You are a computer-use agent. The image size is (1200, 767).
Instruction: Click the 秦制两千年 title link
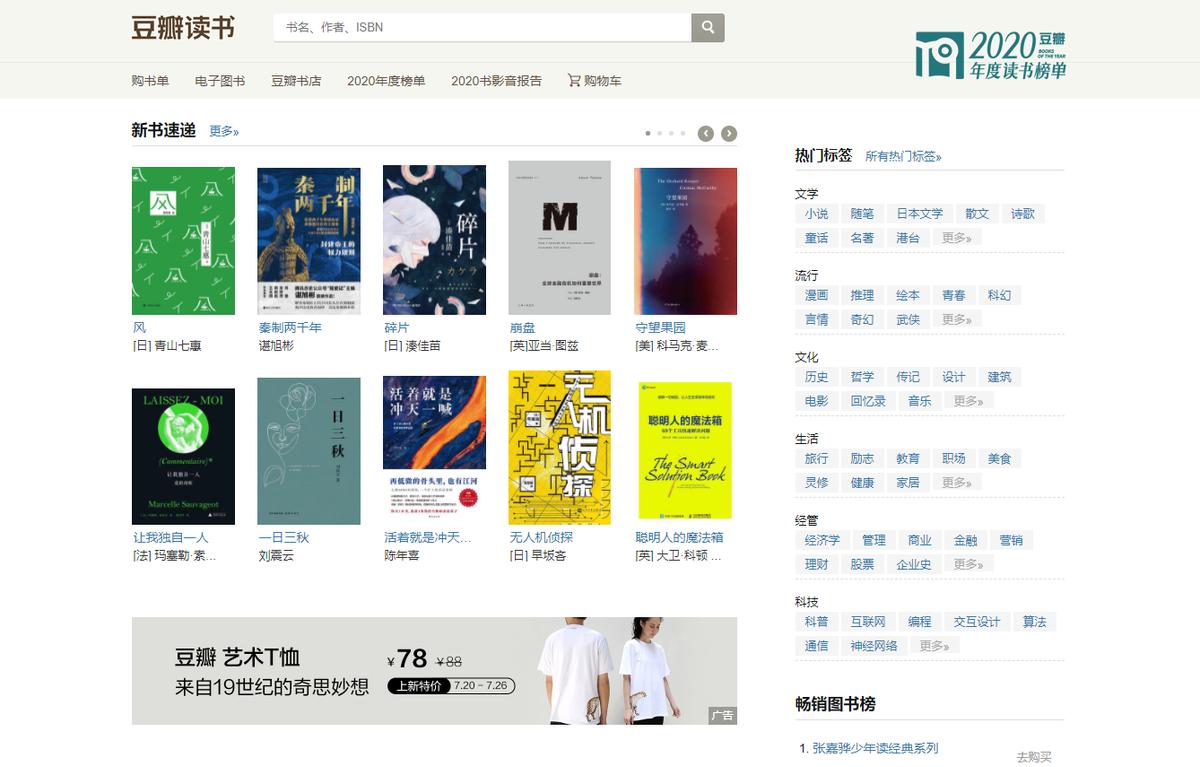pyautogui.click(x=290, y=327)
